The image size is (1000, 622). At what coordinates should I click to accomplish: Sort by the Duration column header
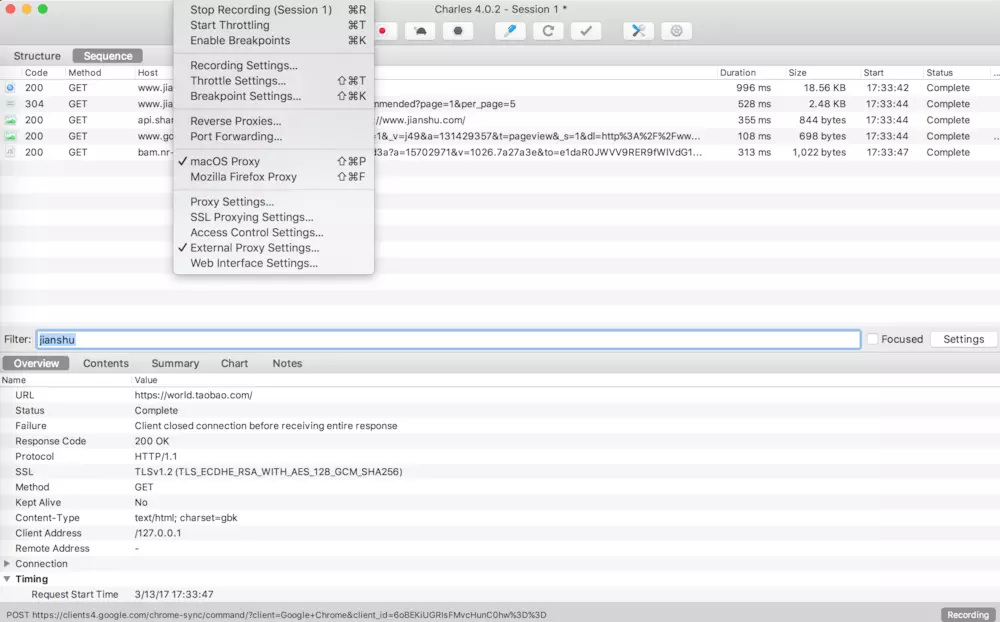click(x=738, y=73)
